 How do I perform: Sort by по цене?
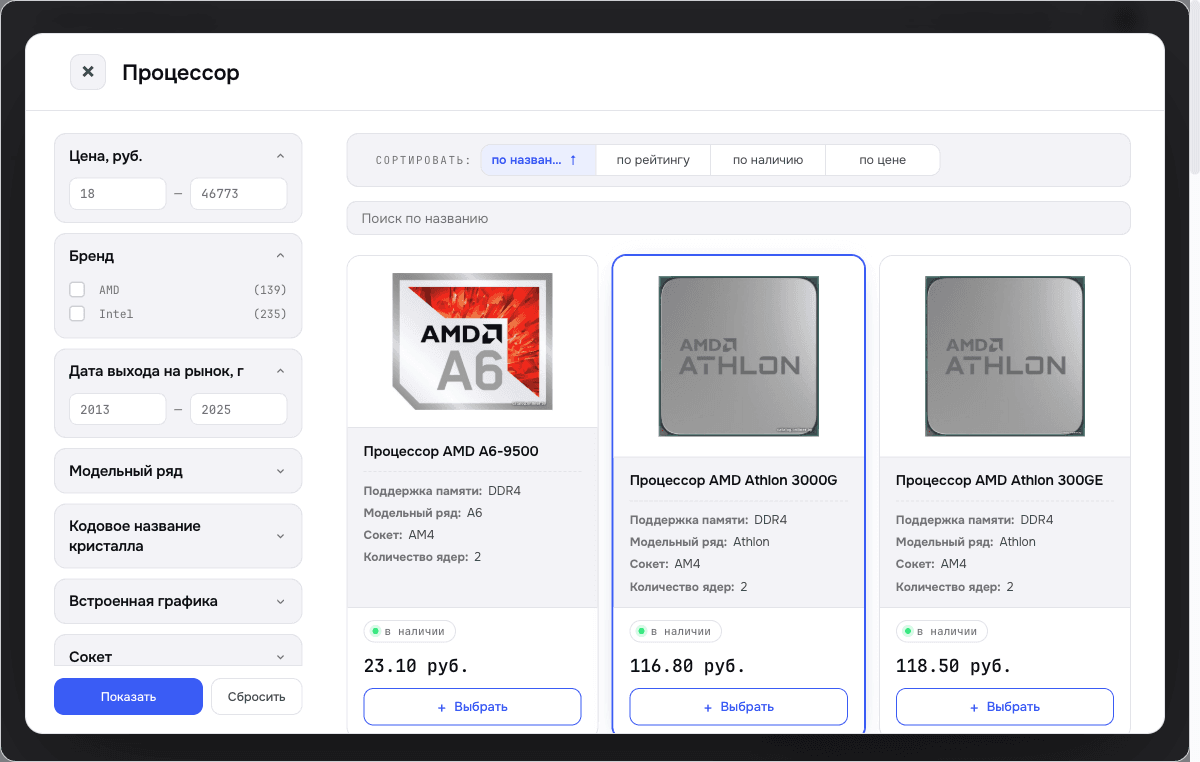(882, 160)
